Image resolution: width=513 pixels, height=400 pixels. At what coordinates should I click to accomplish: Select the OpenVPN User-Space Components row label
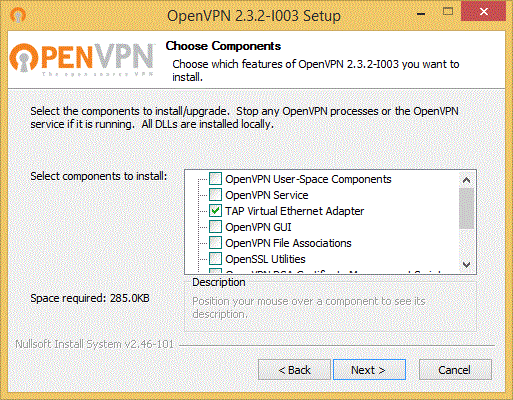pyautogui.click(x=308, y=179)
